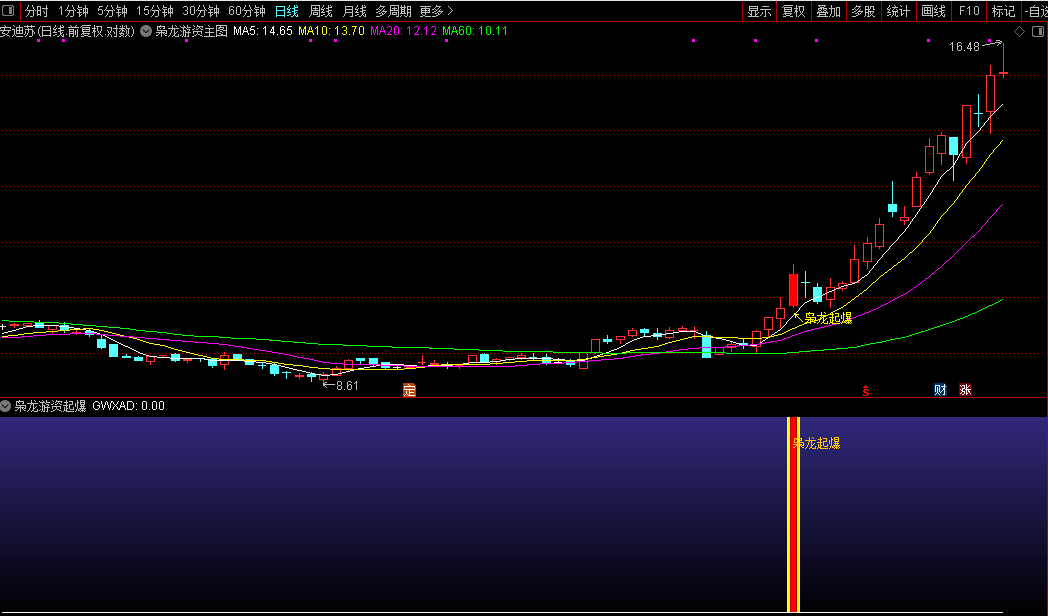The width and height of the screenshot is (1048, 616).
Task: Expand the 枭龙游资起爆 sub-indicator chevron
Action: [5, 406]
